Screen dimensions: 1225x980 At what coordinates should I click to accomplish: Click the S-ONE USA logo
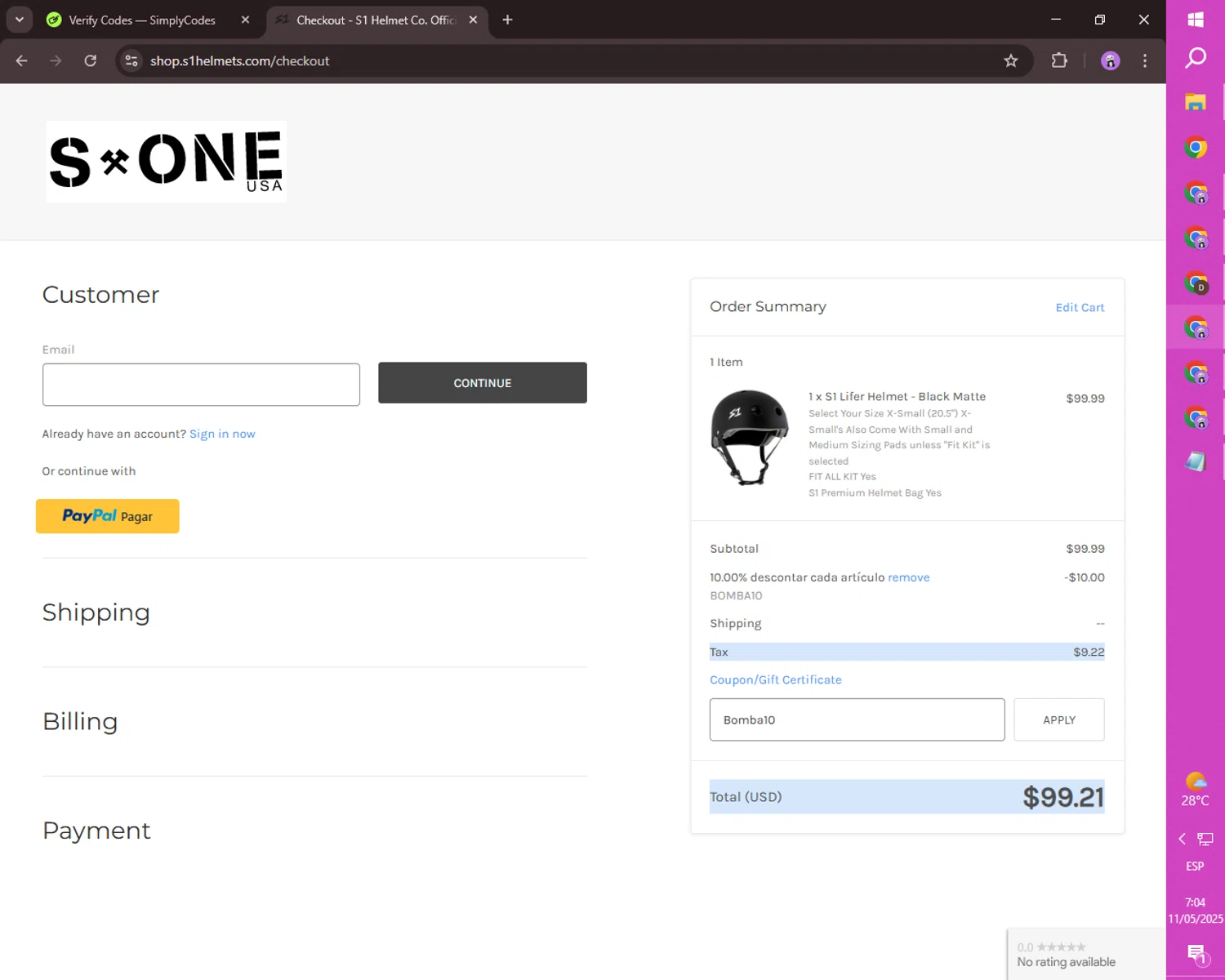point(166,162)
